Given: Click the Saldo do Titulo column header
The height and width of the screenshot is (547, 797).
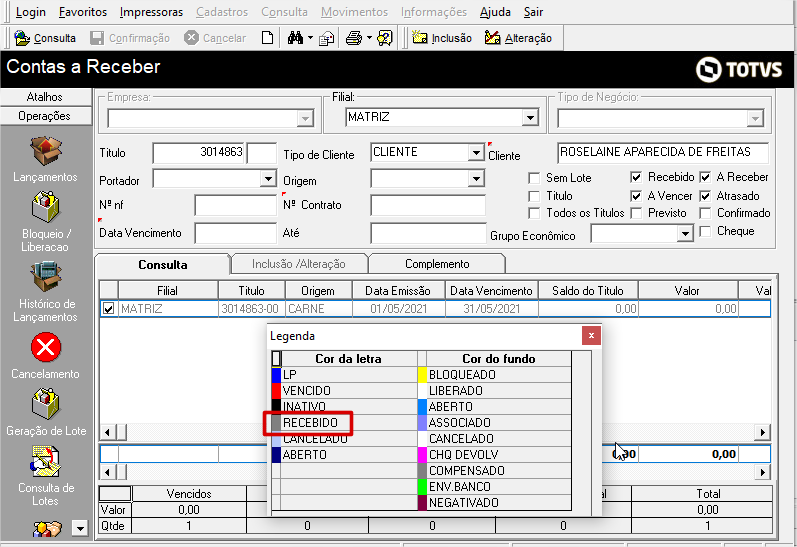Looking at the screenshot, I should click(x=588, y=291).
